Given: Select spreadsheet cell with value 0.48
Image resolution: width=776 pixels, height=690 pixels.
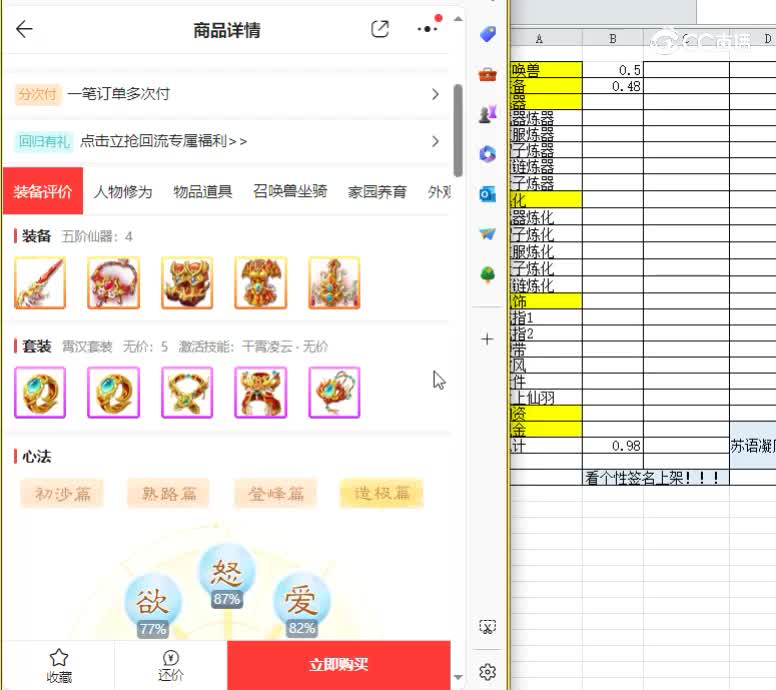Looking at the screenshot, I should pyautogui.click(x=613, y=86).
